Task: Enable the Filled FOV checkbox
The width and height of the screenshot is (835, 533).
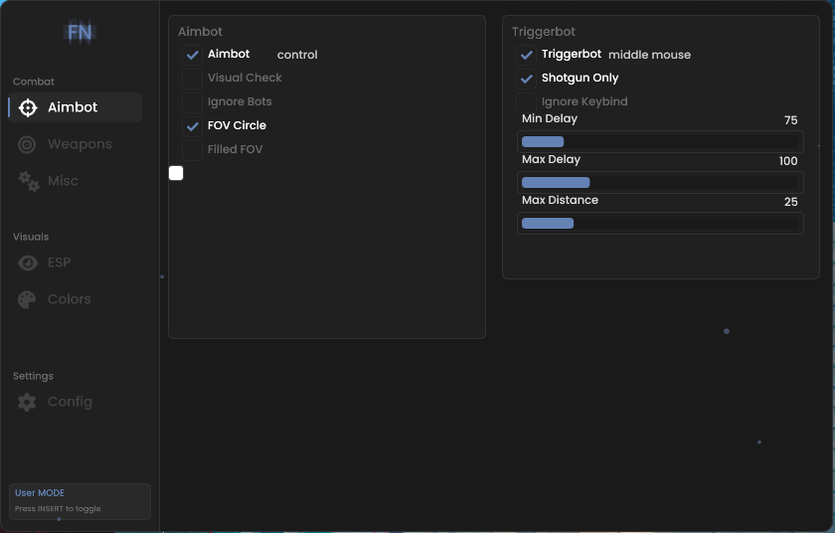Action: 192,150
